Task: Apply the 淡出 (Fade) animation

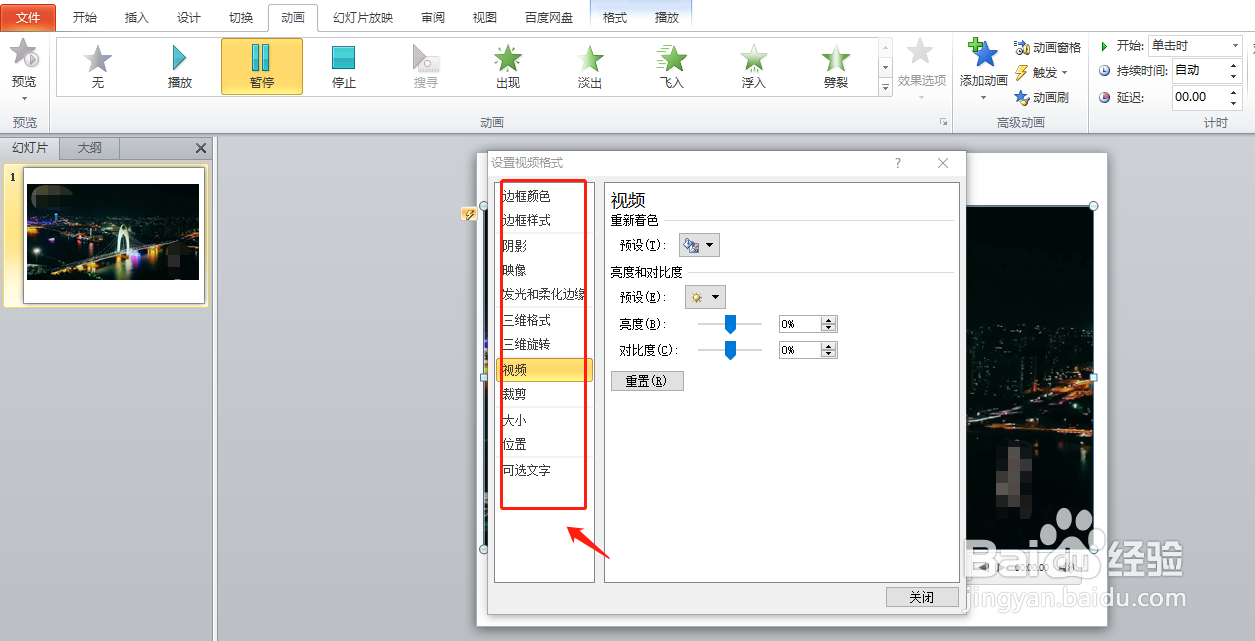Action: (x=589, y=66)
